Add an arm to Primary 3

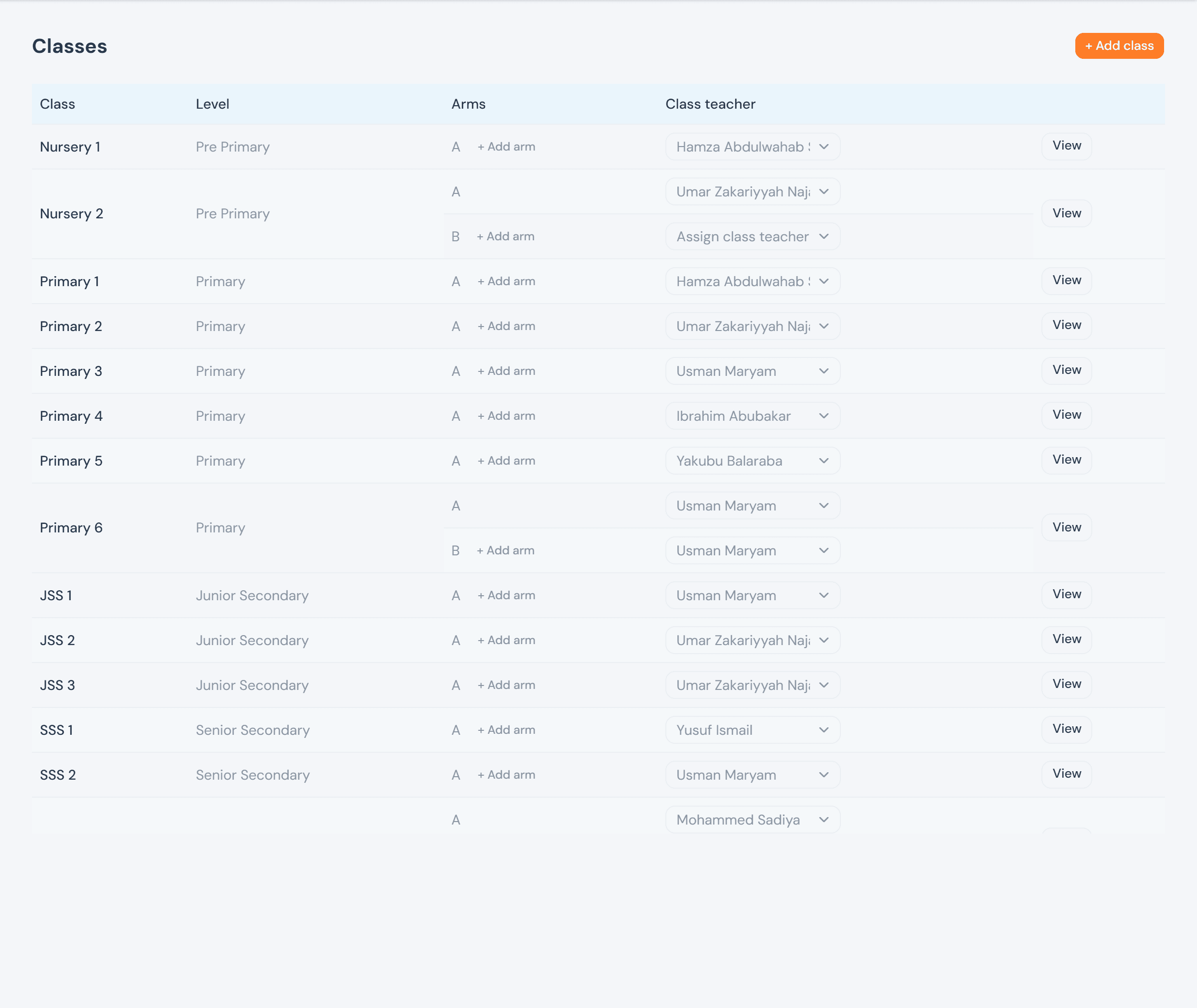[x=506, y=371]
